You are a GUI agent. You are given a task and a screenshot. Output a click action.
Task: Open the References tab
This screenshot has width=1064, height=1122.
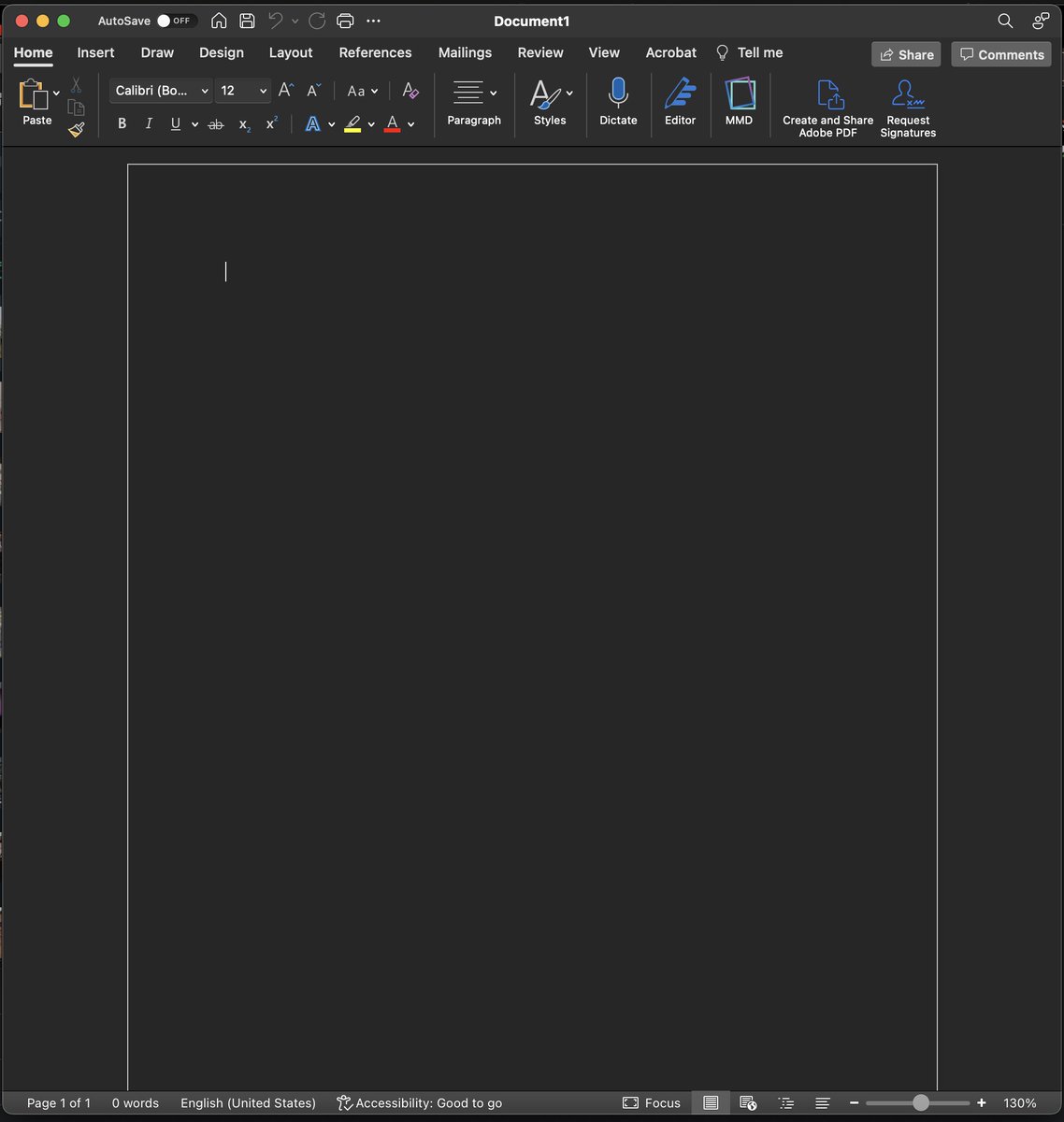375,52
